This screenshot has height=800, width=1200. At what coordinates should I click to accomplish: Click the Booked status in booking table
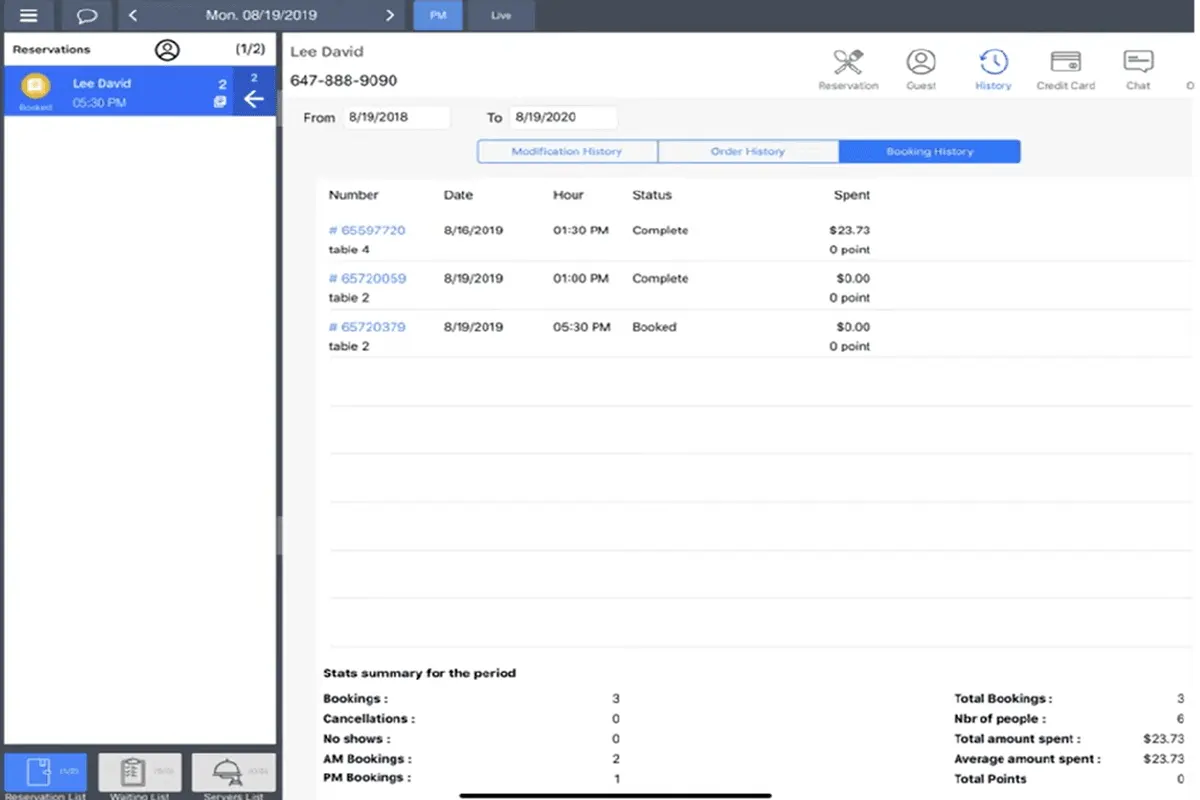tap(654, 327)
